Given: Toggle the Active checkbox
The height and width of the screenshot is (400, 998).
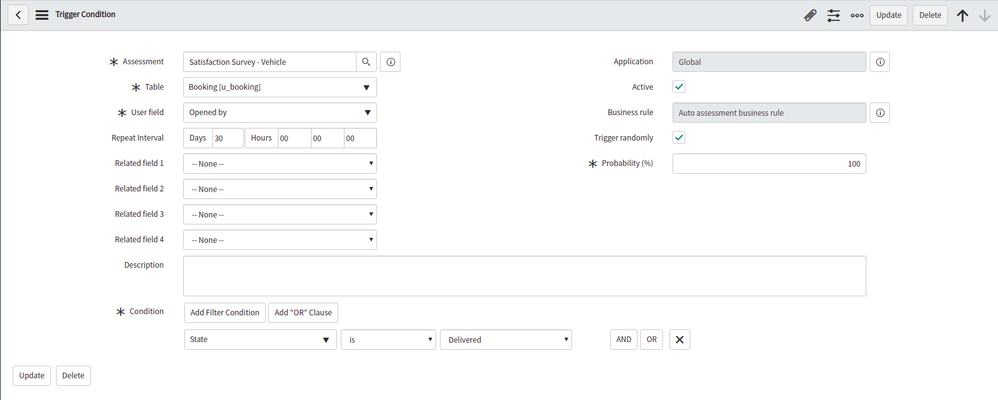Looking at the screenshot, I should tap(679, 87).
